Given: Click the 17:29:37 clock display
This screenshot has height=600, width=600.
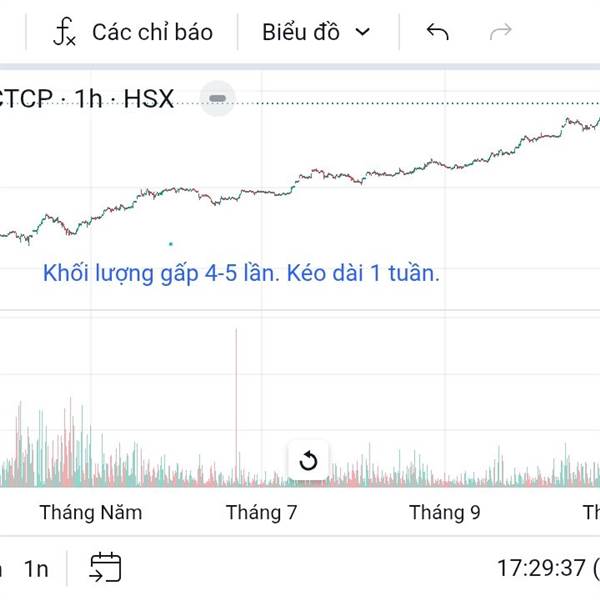Looking at the screenshot, I should pyautogui.click(x=540, y=569).
